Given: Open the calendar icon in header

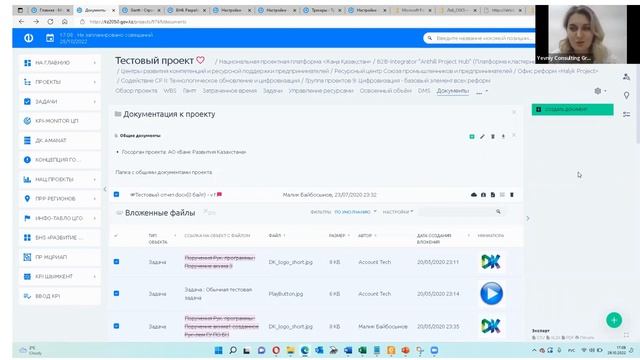Looking at the screenshot, I should point(50,38).
